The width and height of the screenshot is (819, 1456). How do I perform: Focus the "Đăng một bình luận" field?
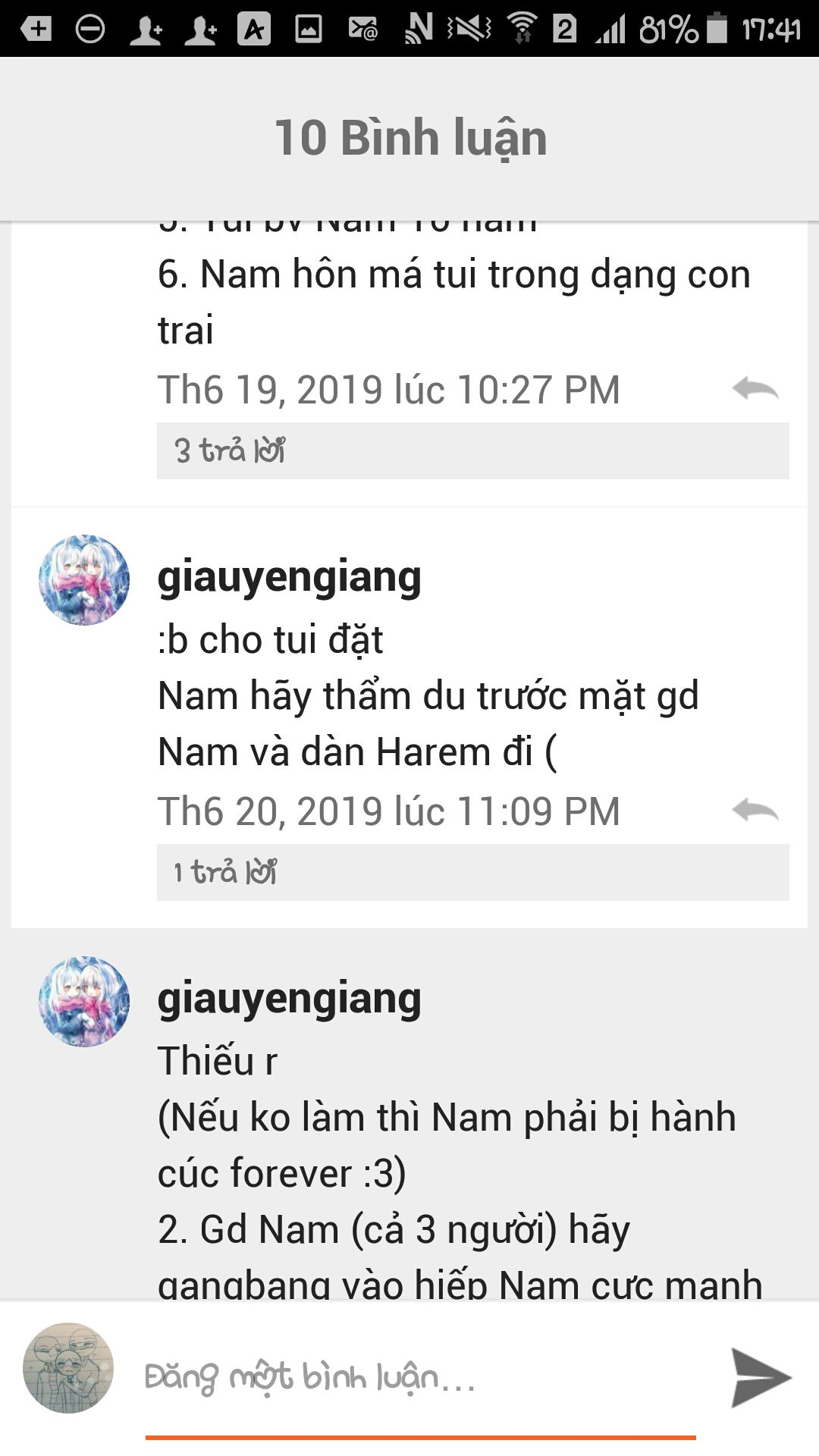coord(421,1377)
